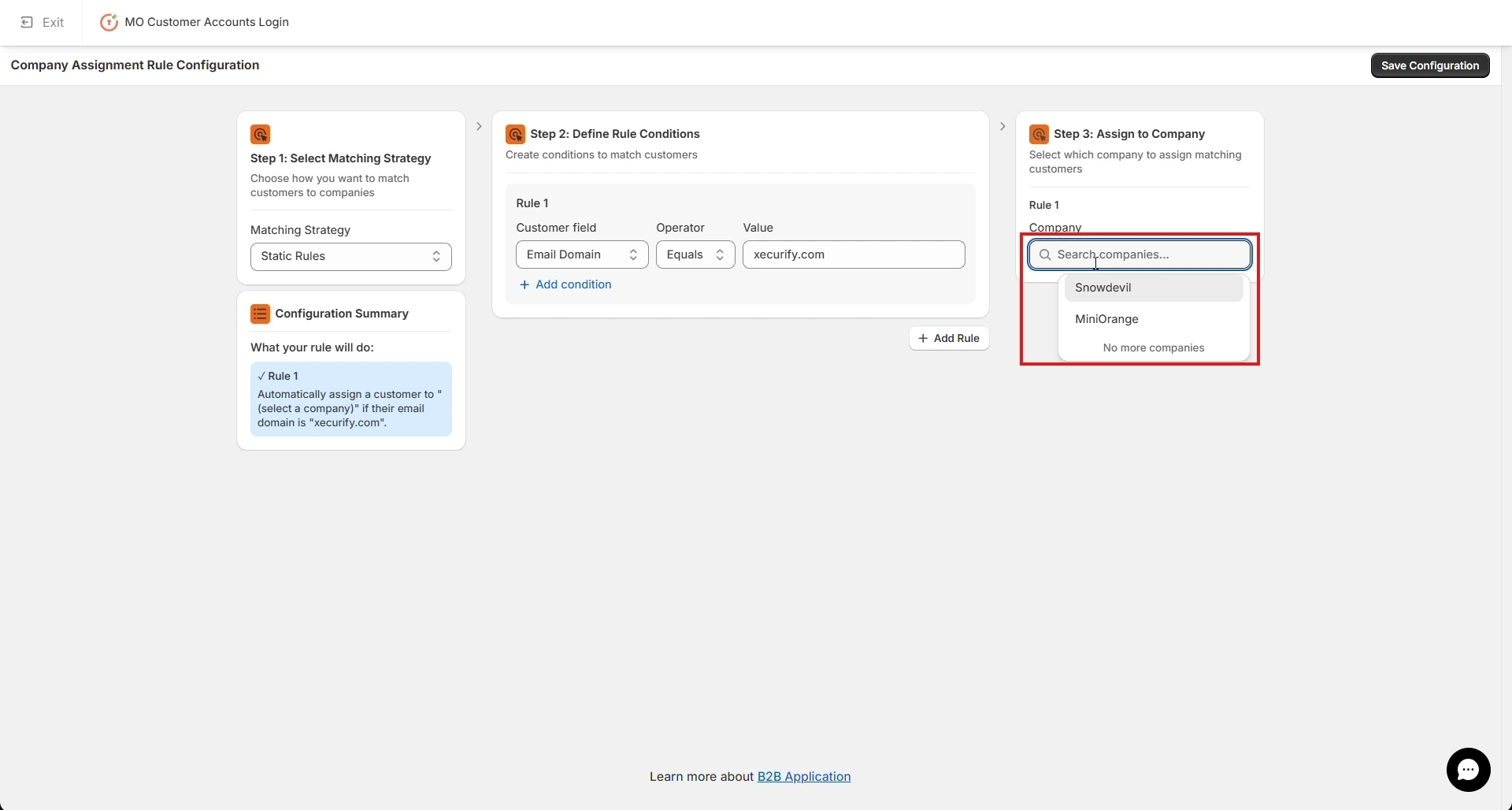Click the Exit icon in the top bar
Viewport: 1512px width, 810px height.
coord(27,22)
